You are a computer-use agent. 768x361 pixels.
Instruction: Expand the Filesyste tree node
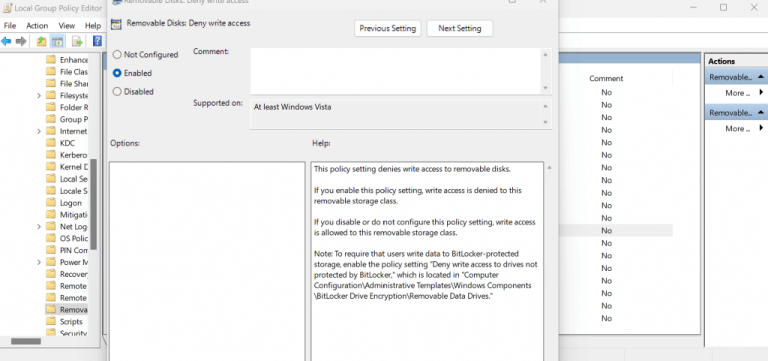coord(39,96)
